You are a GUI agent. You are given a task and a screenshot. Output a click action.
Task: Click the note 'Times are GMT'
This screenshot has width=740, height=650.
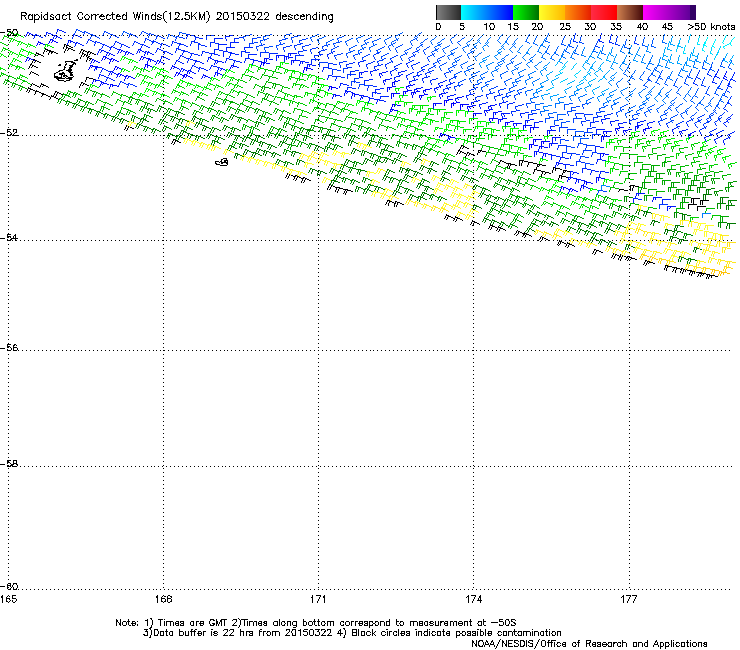click(x=193, y=623)
